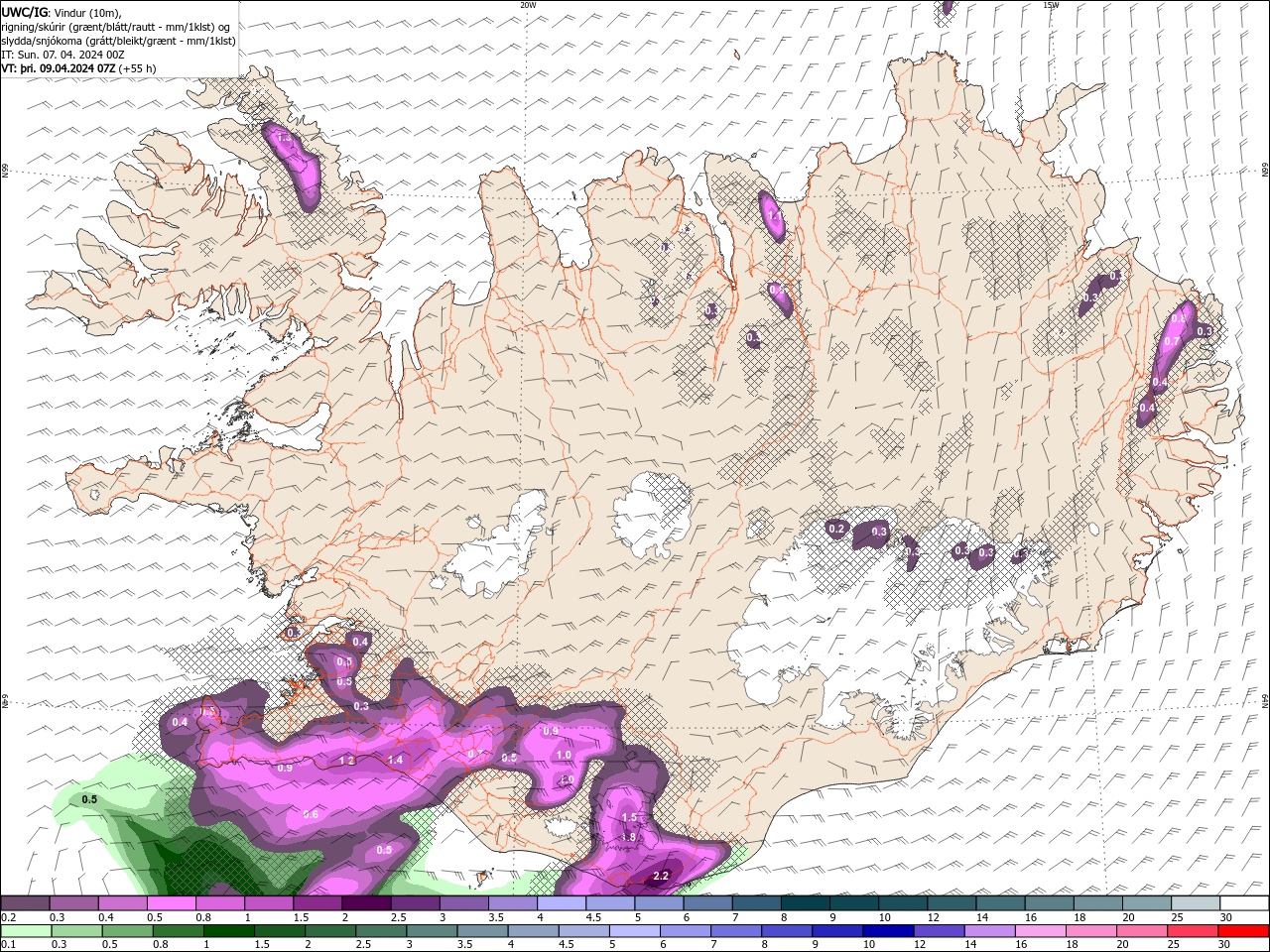The width and height of the screenshot is (1270, 952).
Task: Click the 1.3 value in the Westfjords
Action: tap(285, 138)
